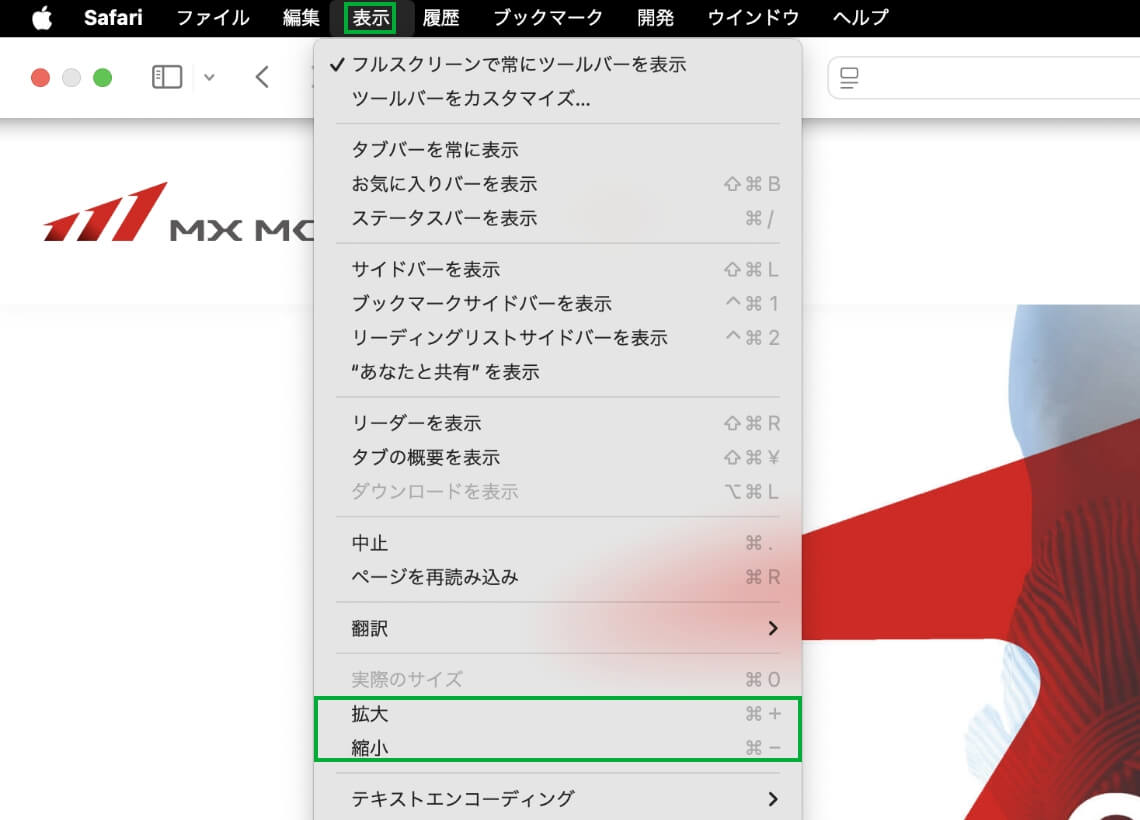
Task: Click the page icon in address bar
Action: pyautogui.click(x=850, y=78)
